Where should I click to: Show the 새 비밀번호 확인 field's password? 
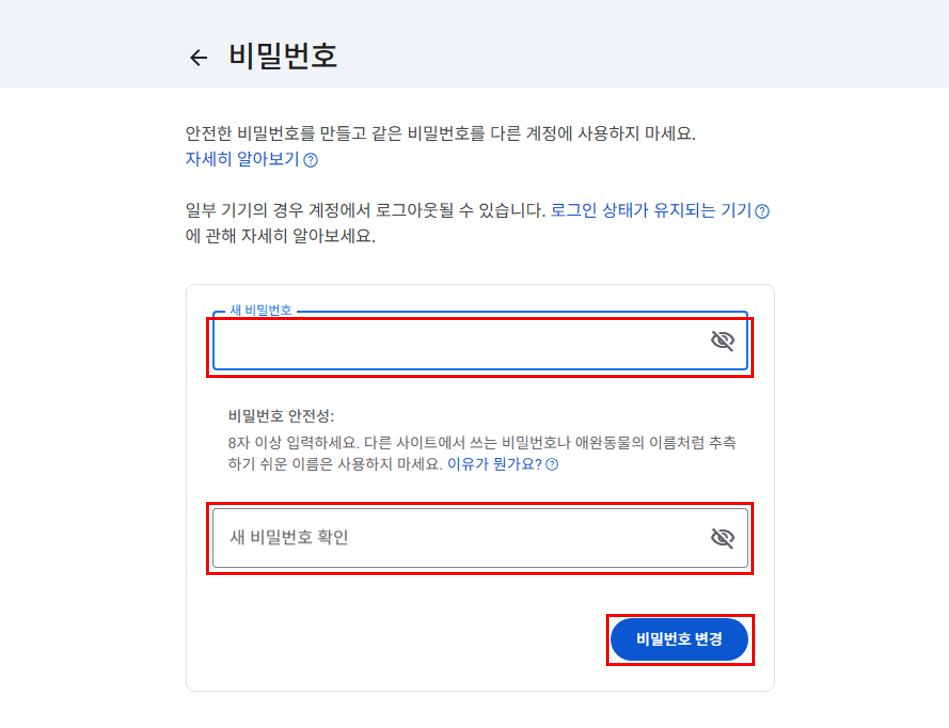pos(722,538)
